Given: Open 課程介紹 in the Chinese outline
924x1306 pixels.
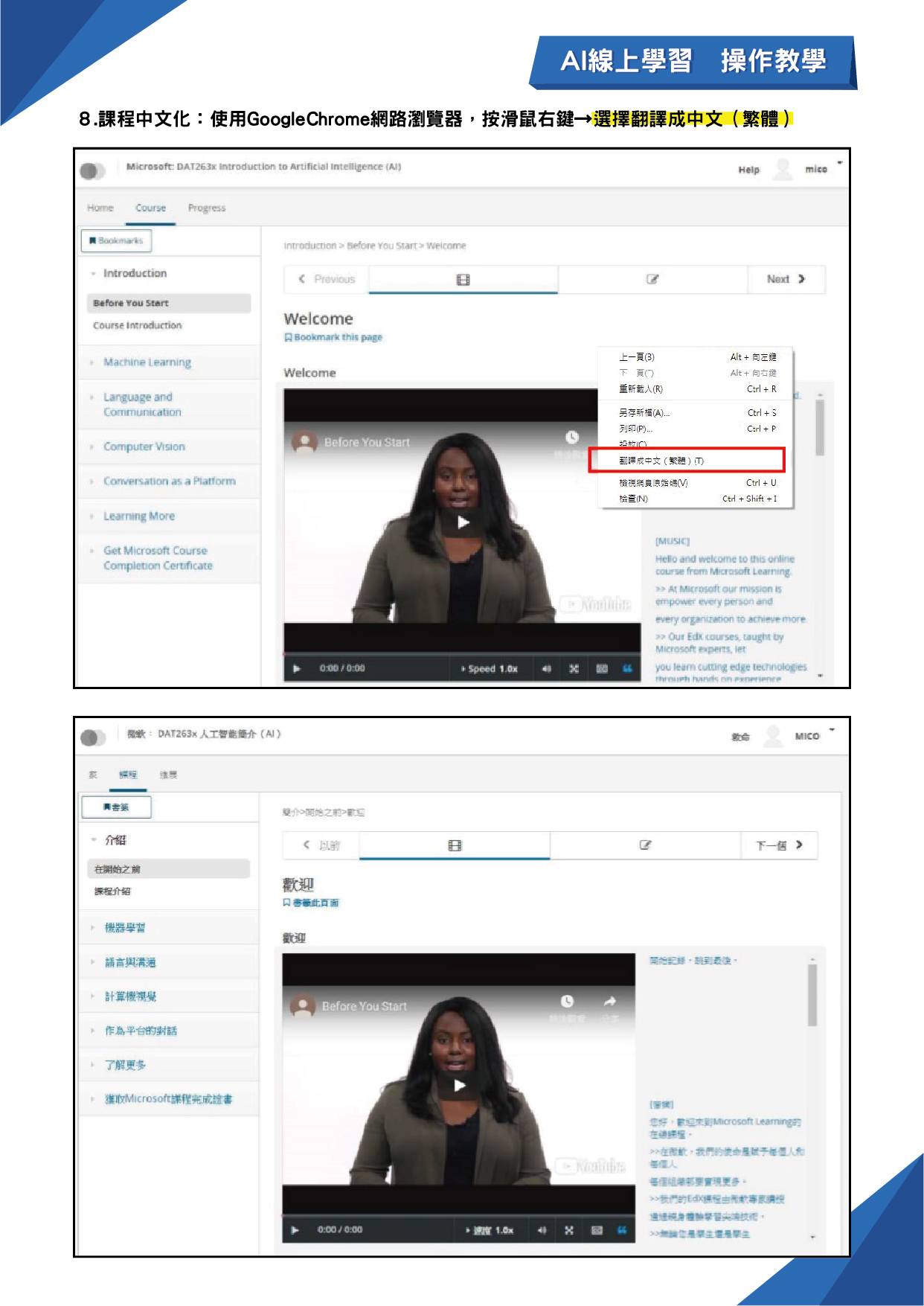Looking at the screenshot, I should [112, 892].
